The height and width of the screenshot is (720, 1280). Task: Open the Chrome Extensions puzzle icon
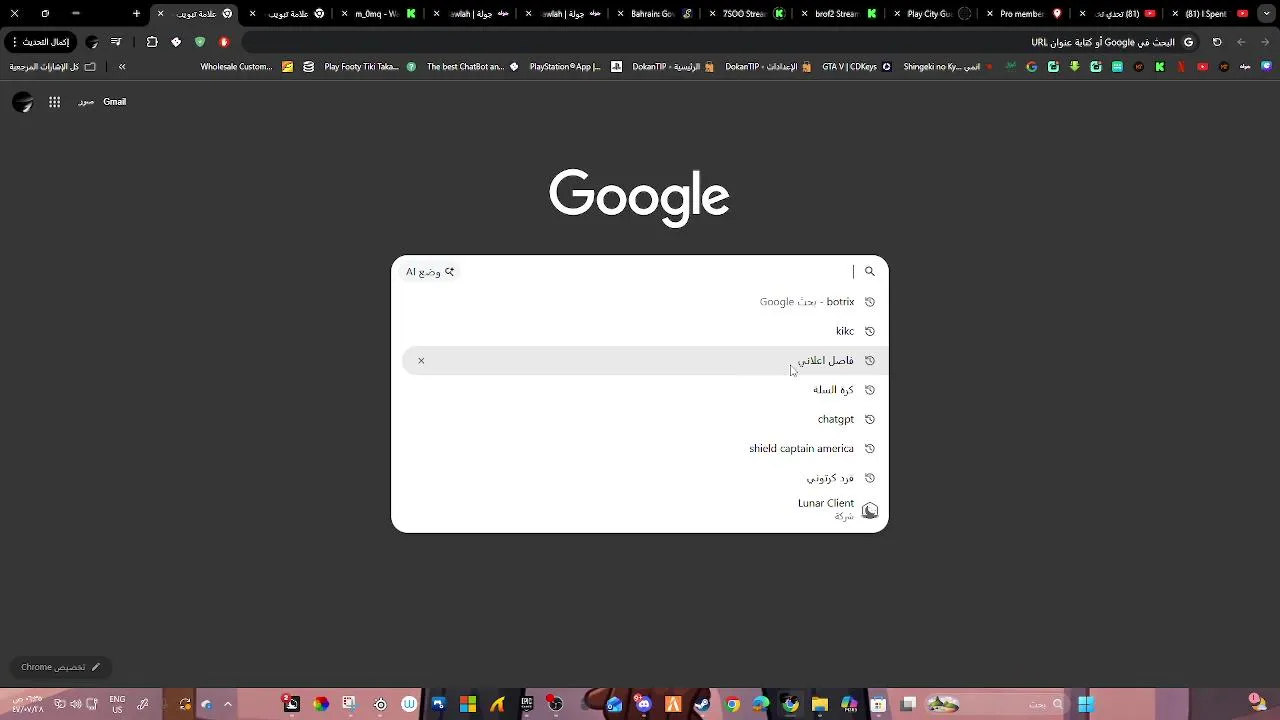pyautogui.click(x=152, y=42)
